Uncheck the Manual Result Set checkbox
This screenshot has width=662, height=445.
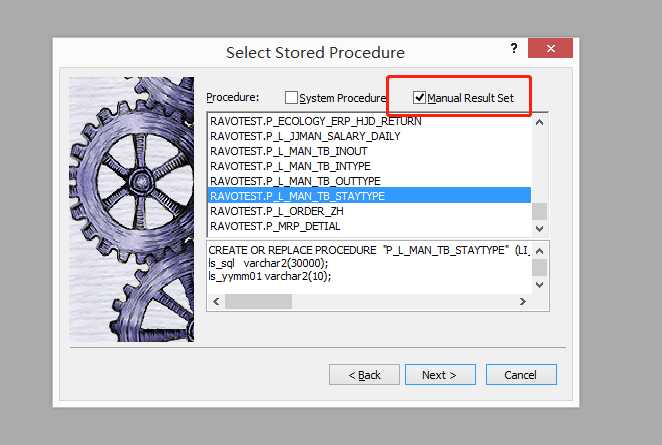[x=420, y=98]
